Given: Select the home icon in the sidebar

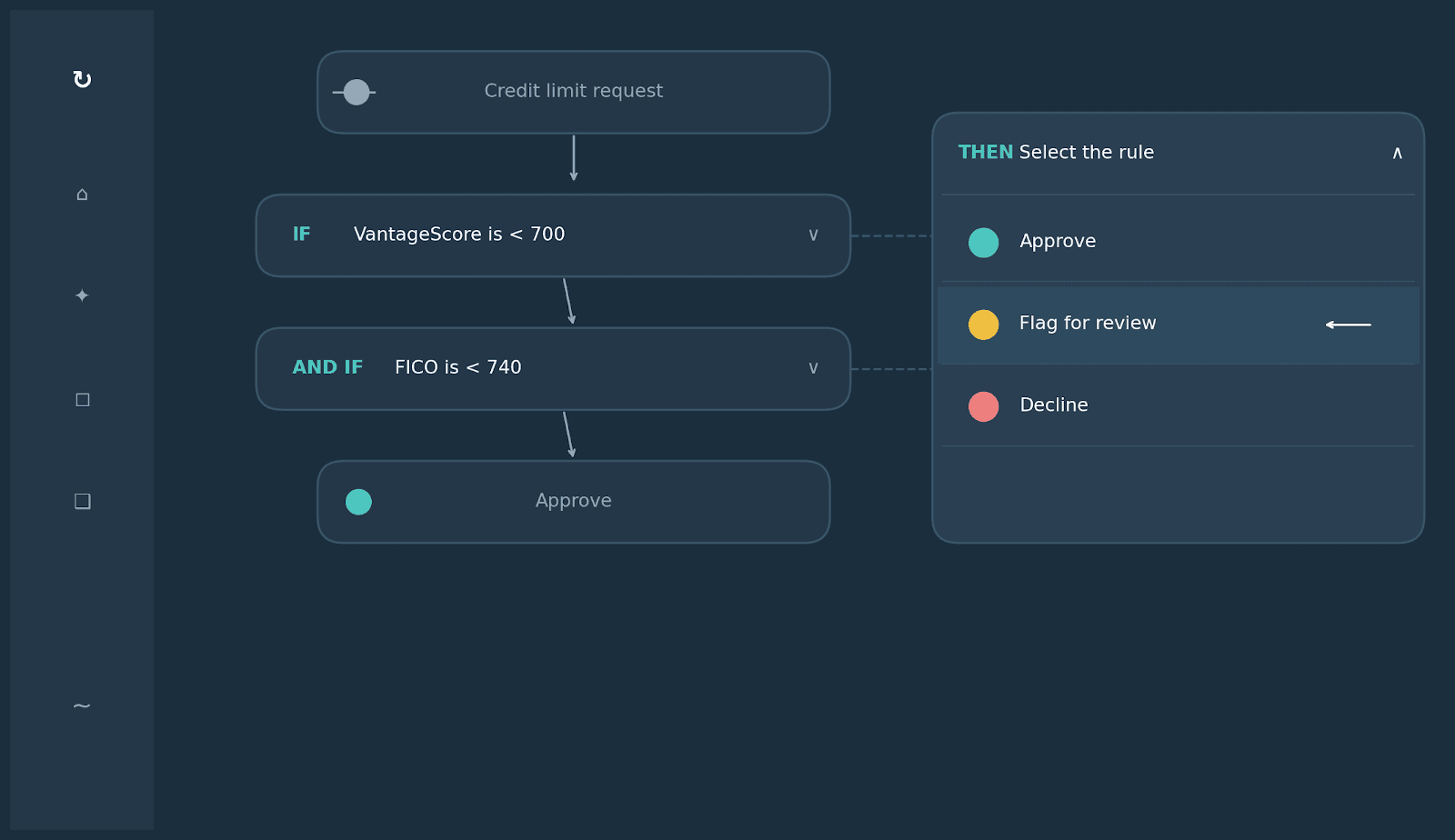Looking at the screenshot, I should 81,194.
